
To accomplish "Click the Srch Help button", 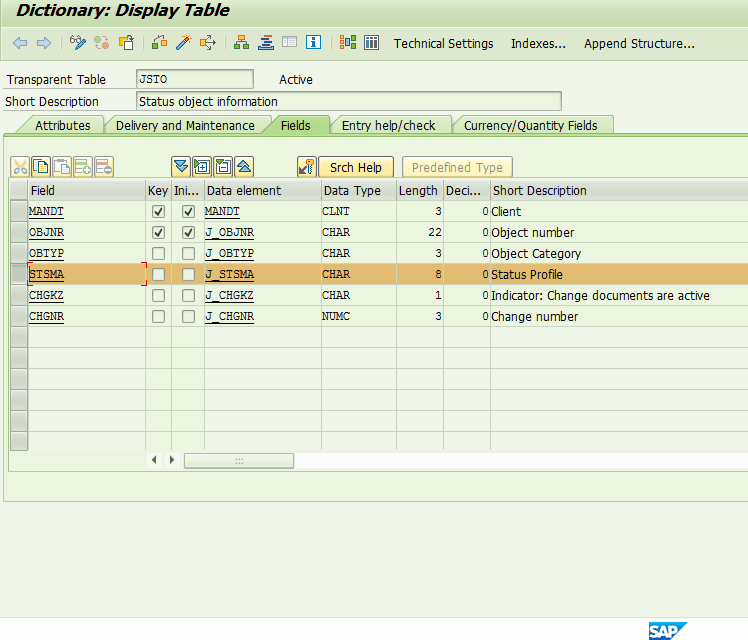I will [x=355, y=167].
